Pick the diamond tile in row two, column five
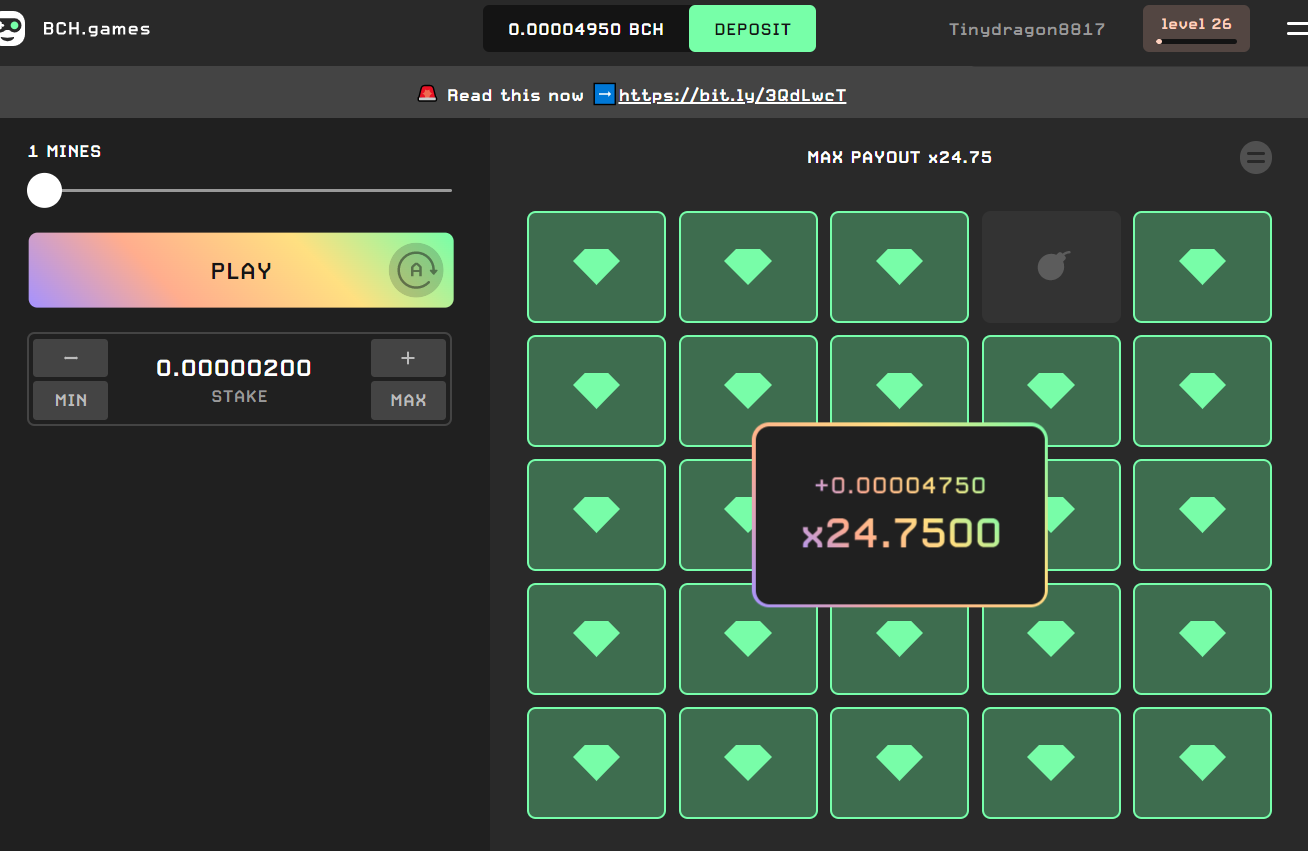Screen dimensions: 1308x851 point(1202,391)
